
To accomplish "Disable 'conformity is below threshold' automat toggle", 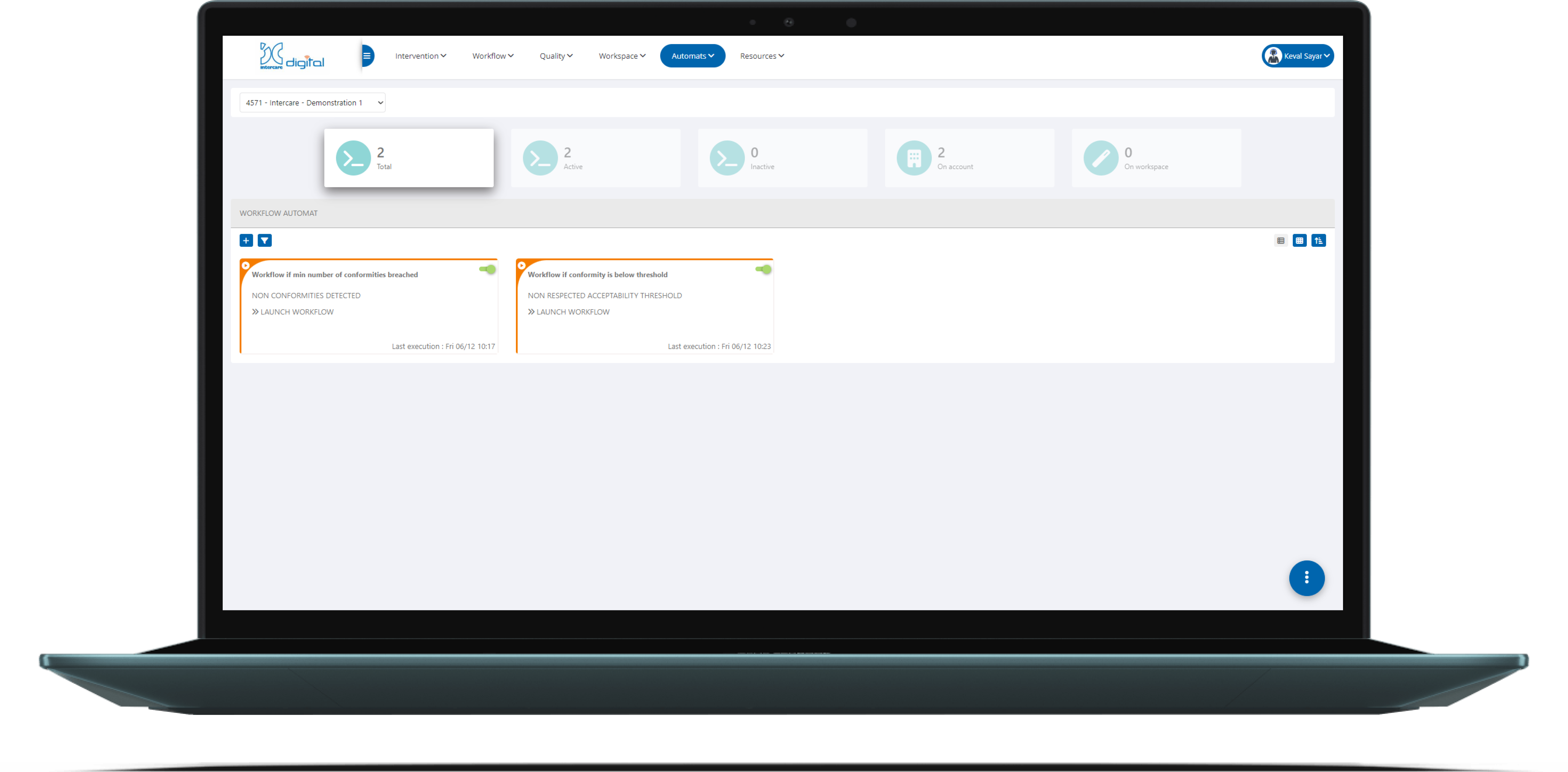I will pyautogui.click(x=763, y=269).
